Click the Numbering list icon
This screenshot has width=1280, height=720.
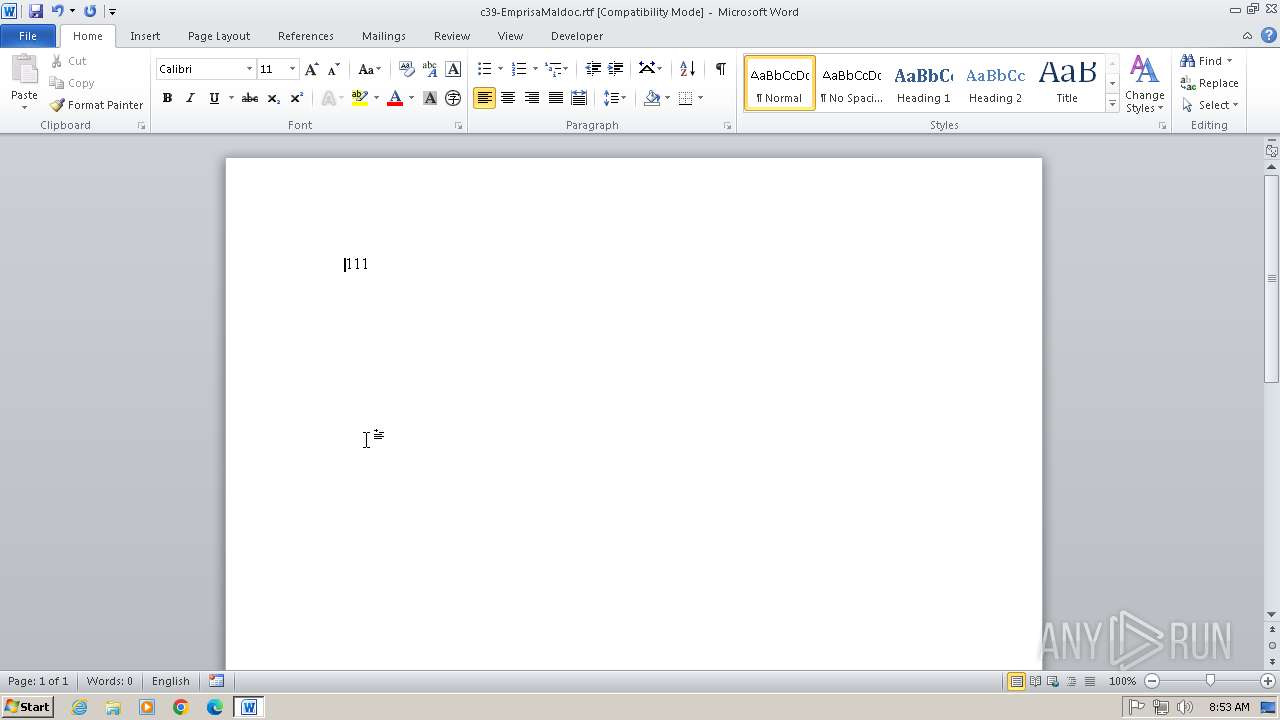point(518,69)
